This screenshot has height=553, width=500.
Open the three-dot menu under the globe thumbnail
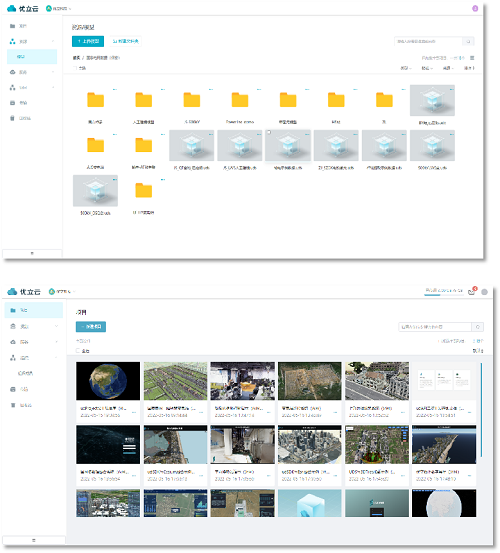click(x=134, y=412)
